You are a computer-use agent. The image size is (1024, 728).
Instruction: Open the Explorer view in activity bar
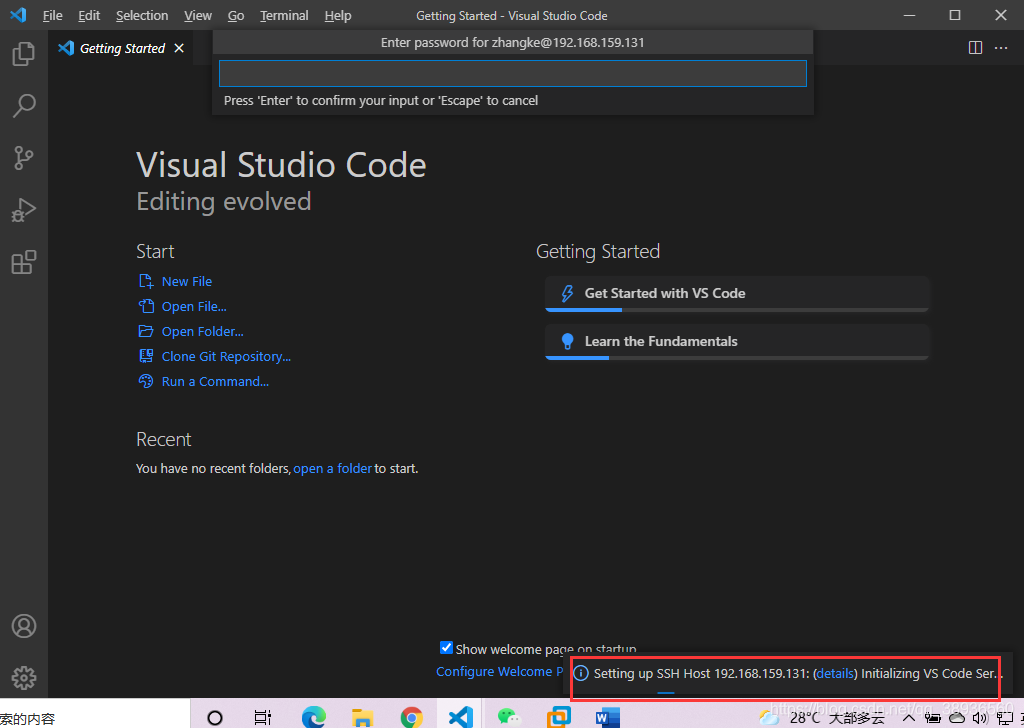click(x=24, y=54)
